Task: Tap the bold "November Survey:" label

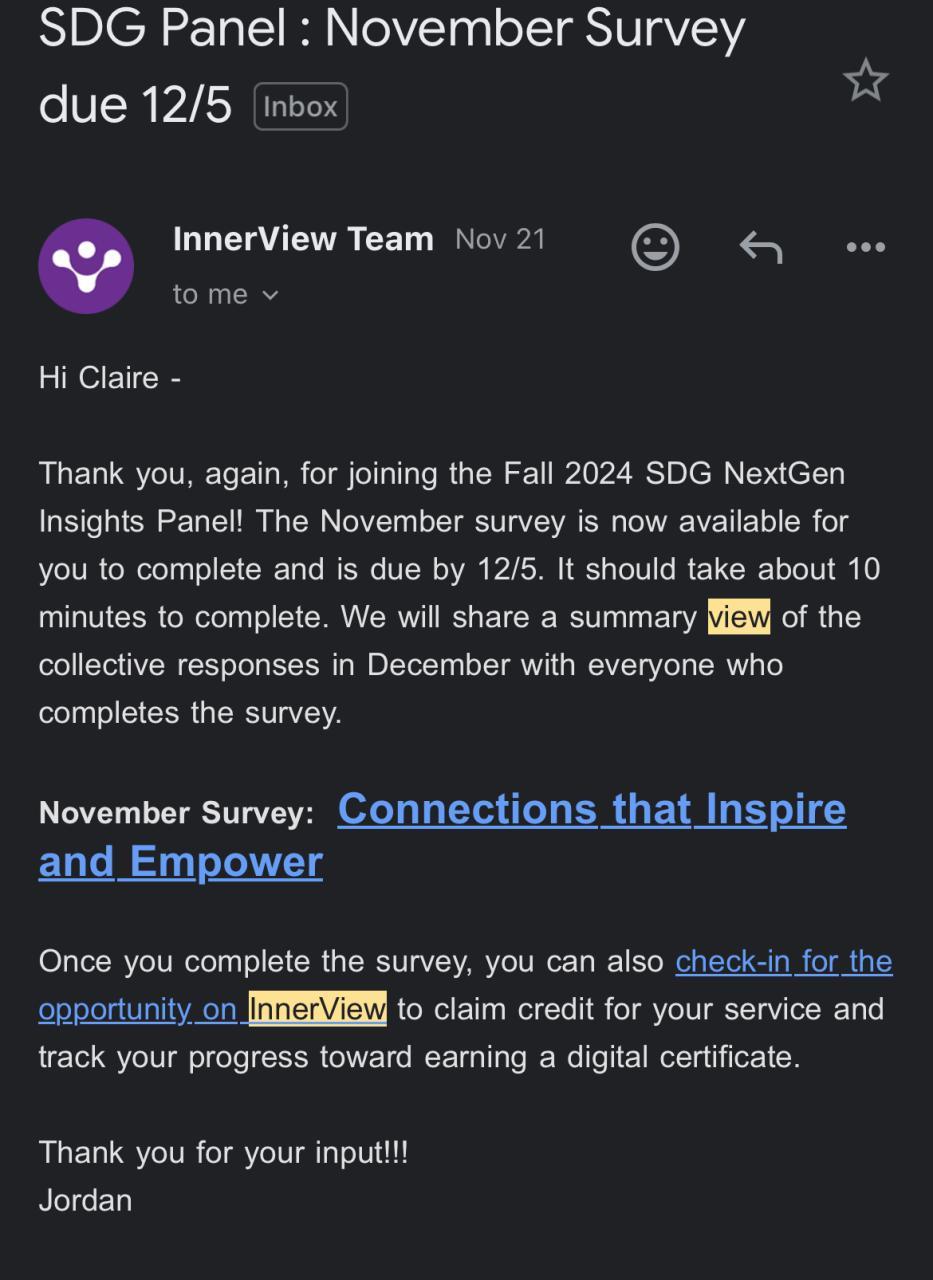Action: coord(176,813)
